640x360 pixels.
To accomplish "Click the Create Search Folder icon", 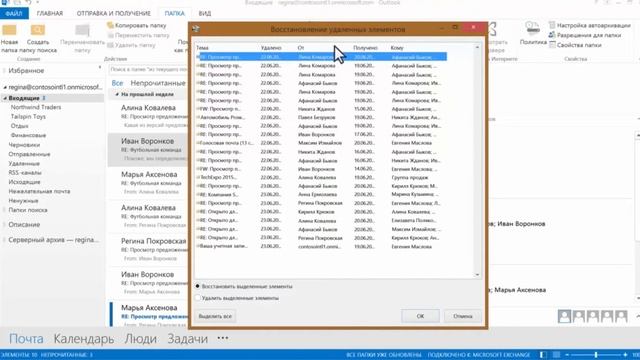I will pos(38,31).
